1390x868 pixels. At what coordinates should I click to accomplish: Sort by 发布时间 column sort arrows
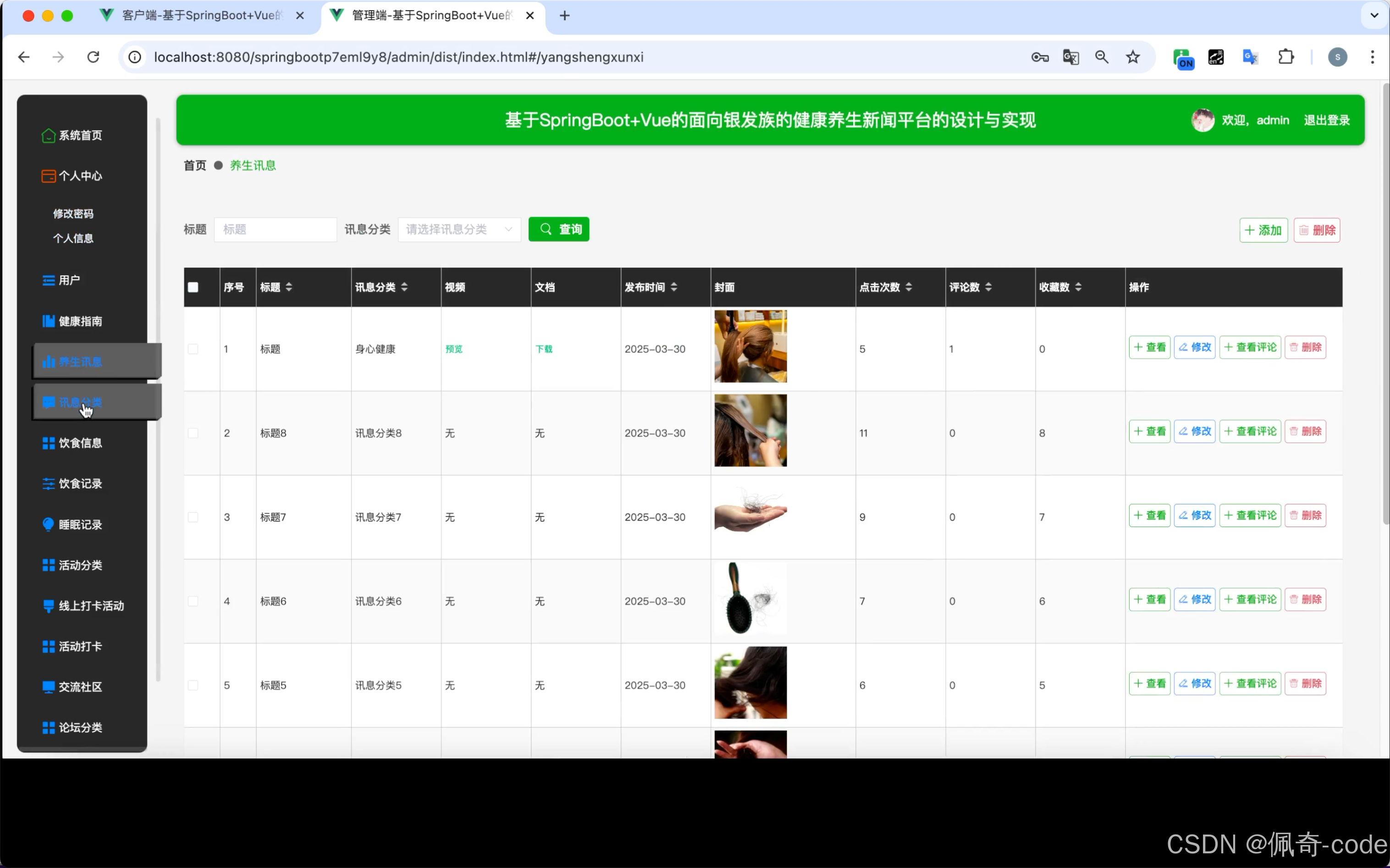coord(673,287)
